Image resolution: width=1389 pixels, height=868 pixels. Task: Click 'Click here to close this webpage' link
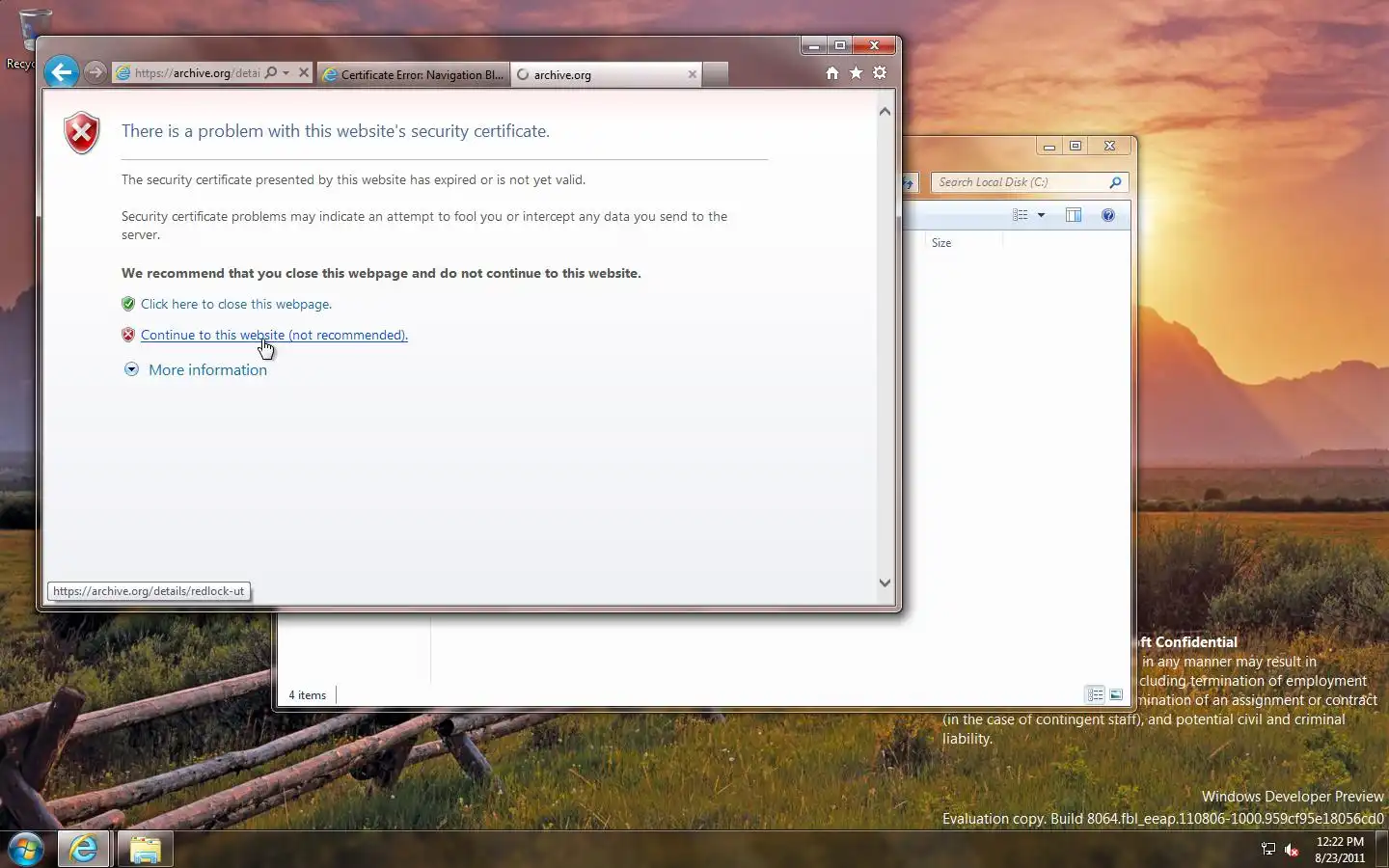pyautogui.click(x=236, y=304)
